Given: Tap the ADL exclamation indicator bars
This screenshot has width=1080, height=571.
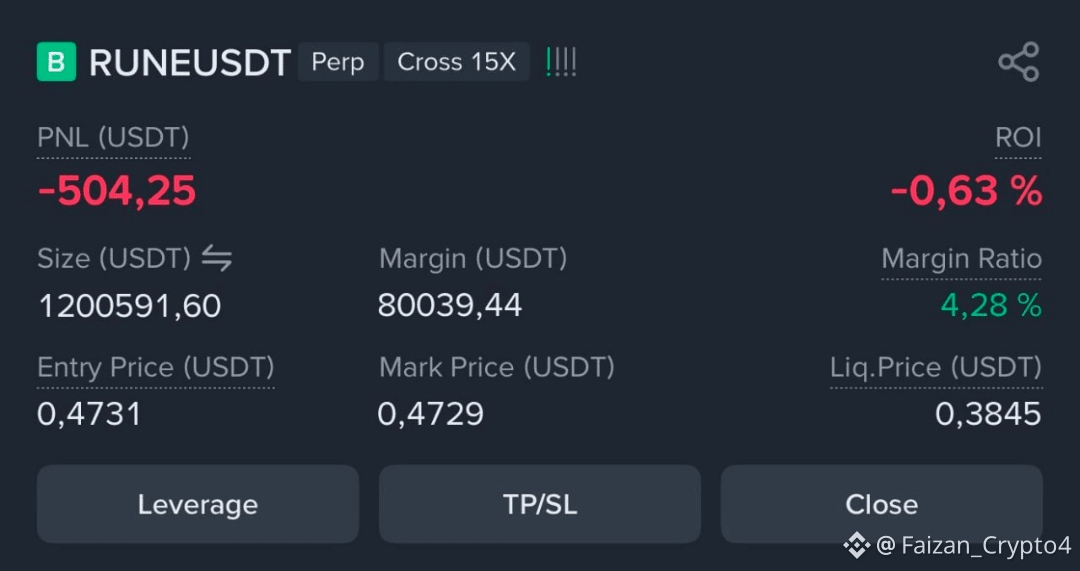Looking at the screenshot, I should tap(561, 62).
